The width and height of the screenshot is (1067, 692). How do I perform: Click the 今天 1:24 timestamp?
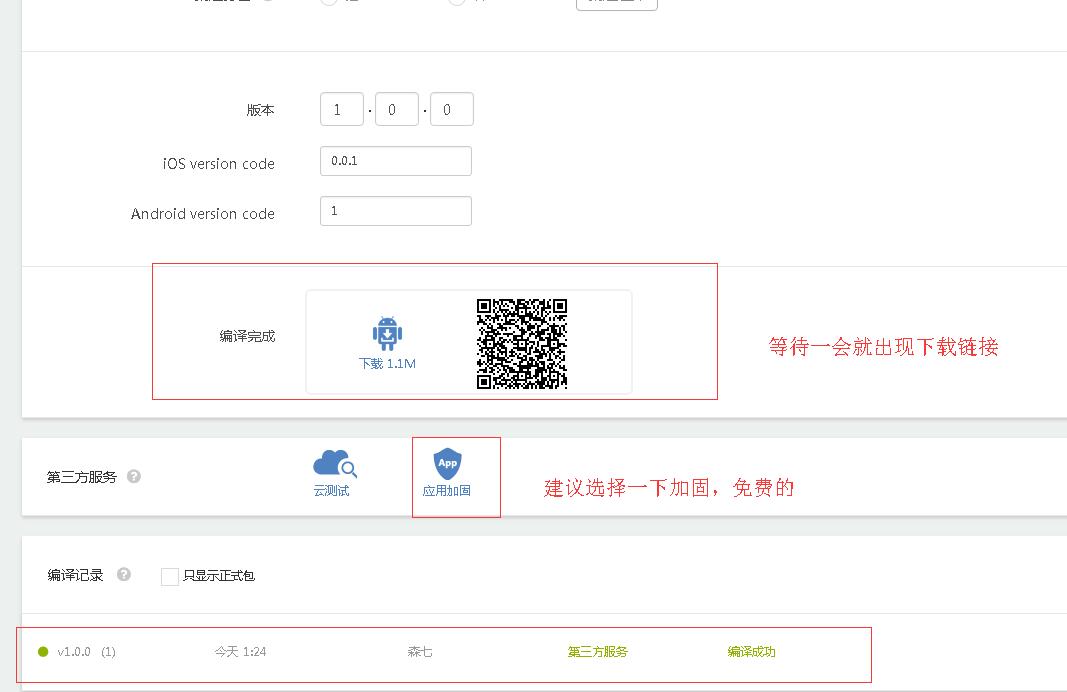[240, 652]
